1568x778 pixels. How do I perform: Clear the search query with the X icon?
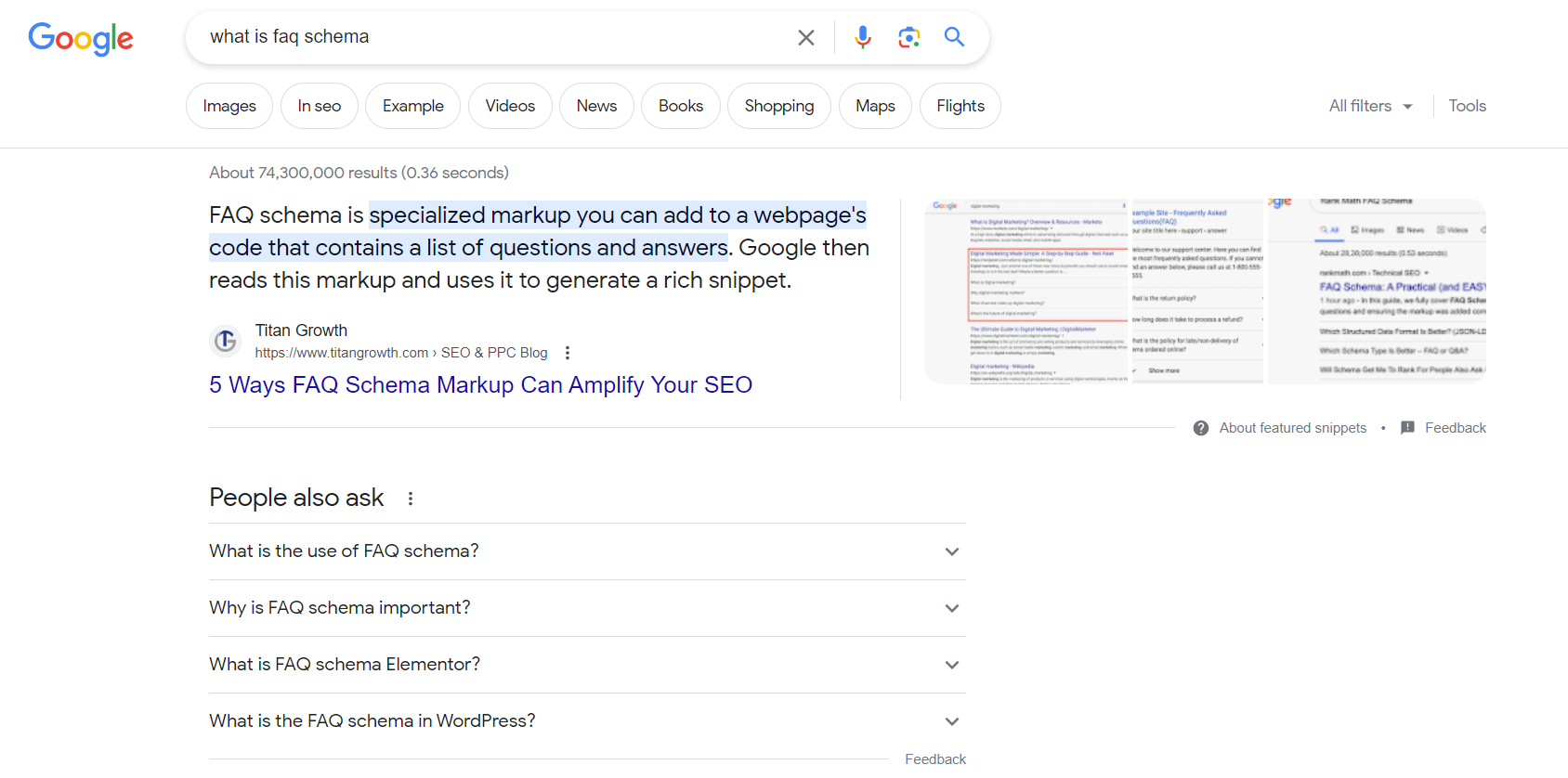[806, 37]
